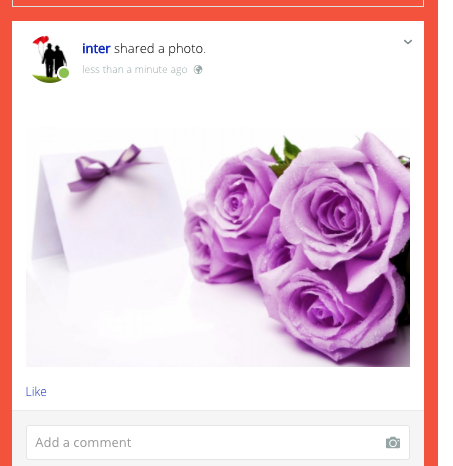Click the bottom edge of previous post card
This screenshot has height=466, width=453.
[218, 3]
